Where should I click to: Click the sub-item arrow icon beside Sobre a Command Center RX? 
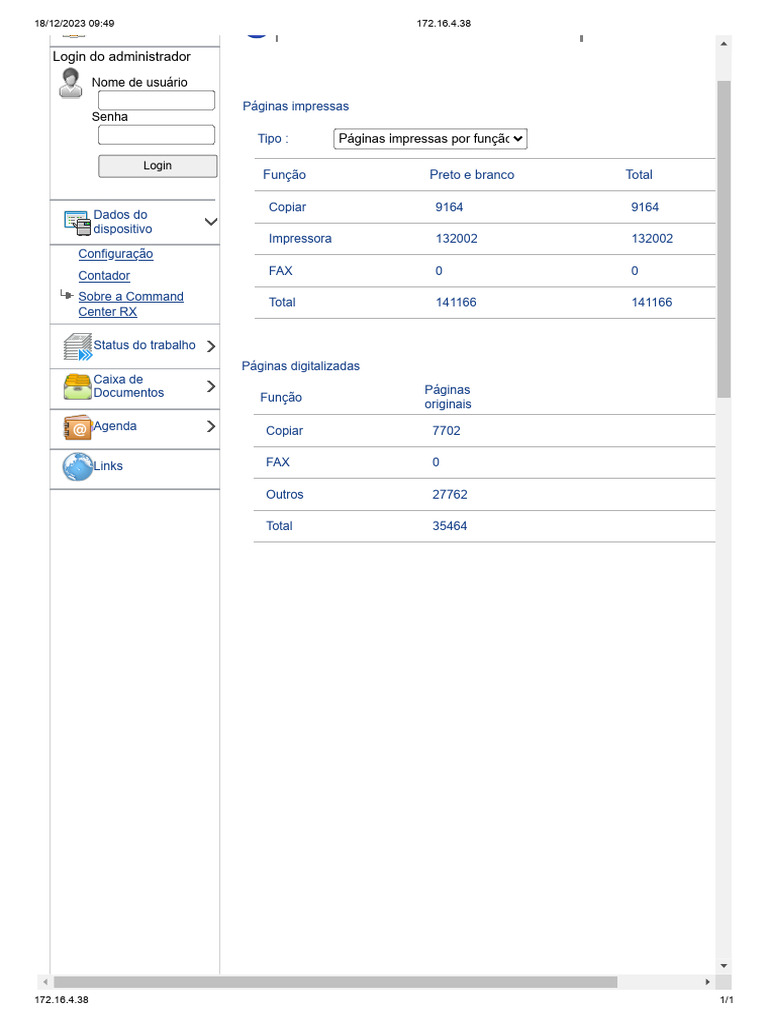tap(66, 295)
